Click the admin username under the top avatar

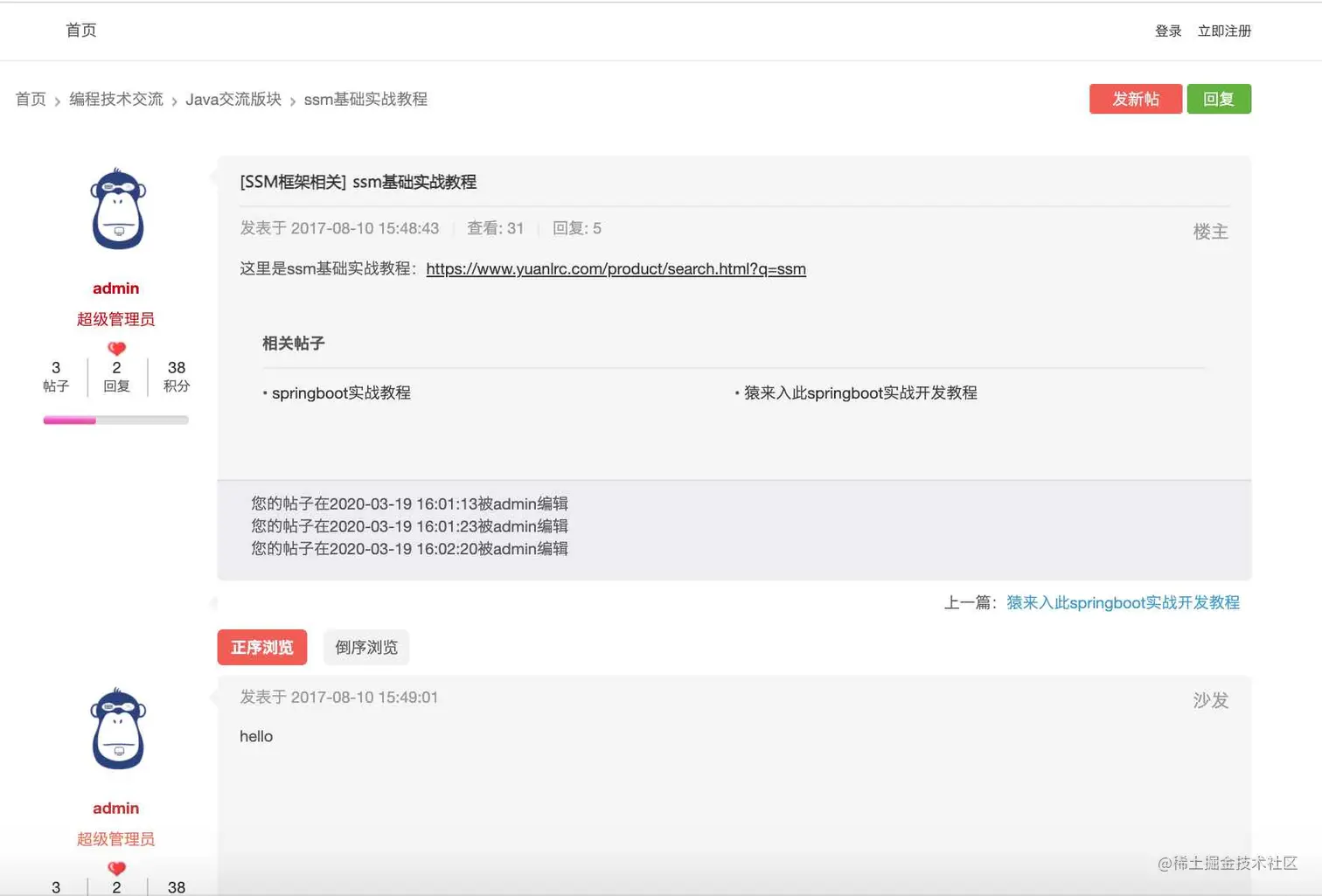click(116, 288)
